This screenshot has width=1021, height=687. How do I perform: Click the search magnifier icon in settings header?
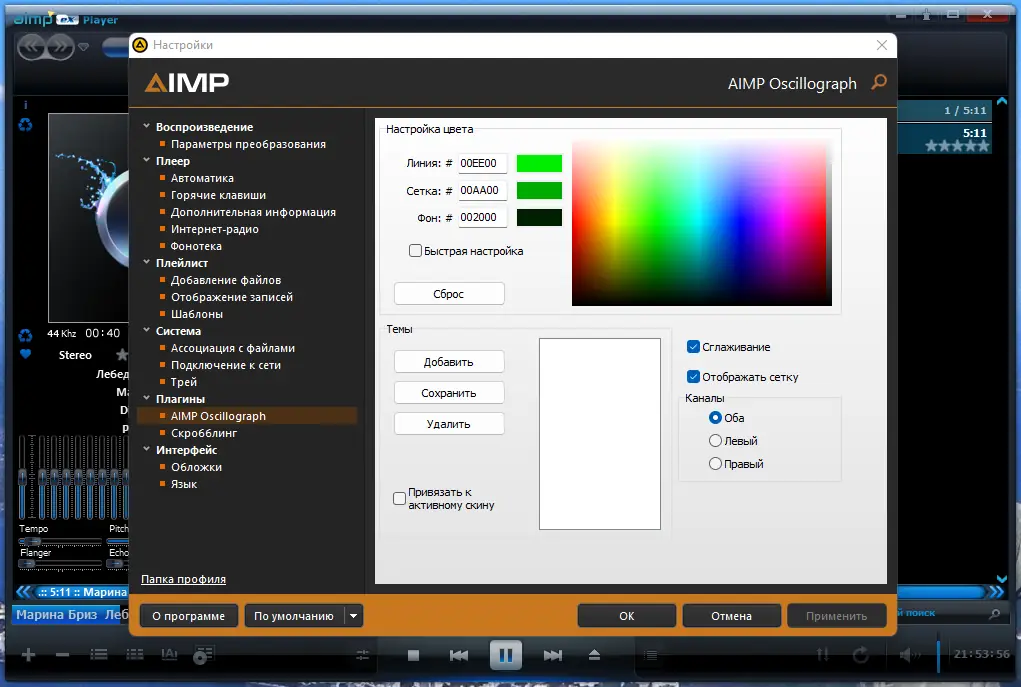879,82
